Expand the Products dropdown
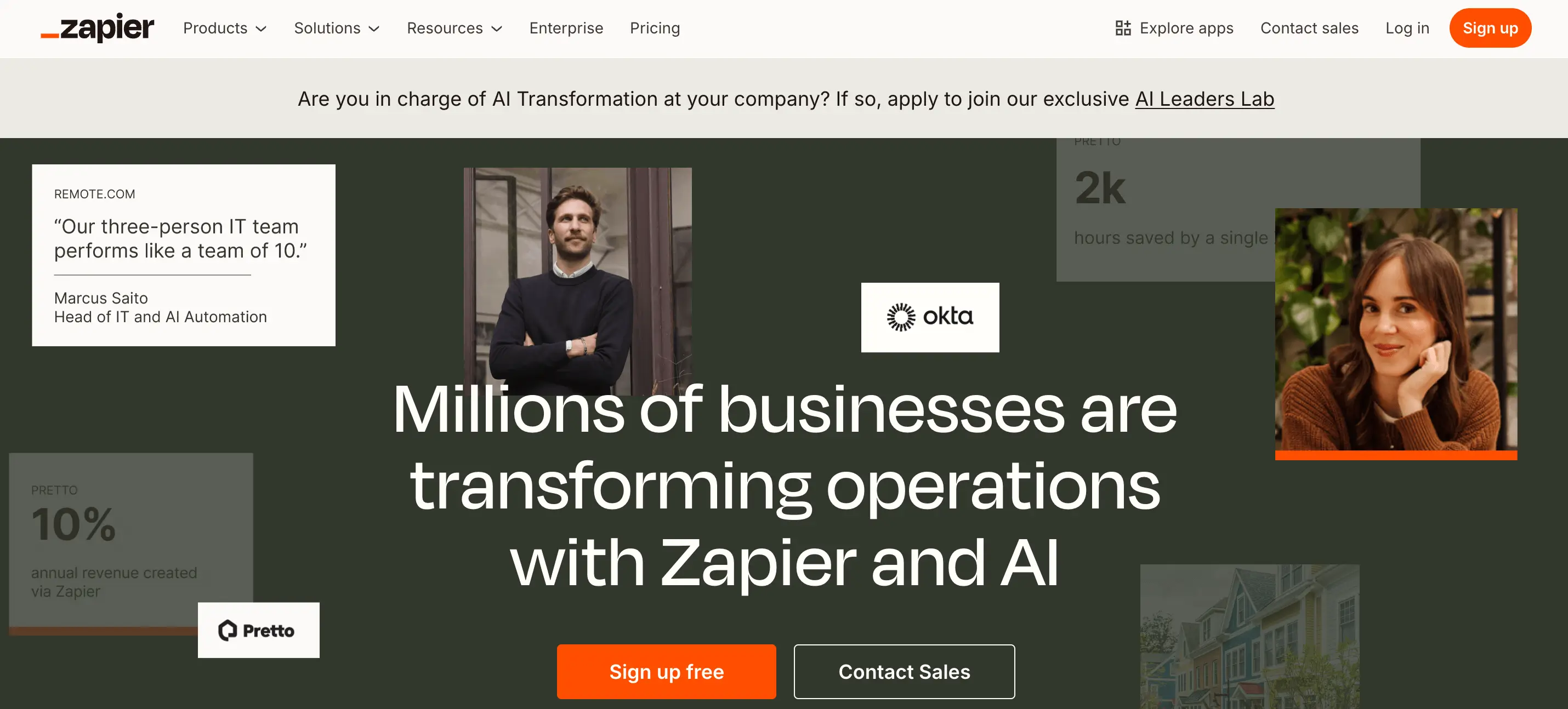Image resolution: width=1568 pixels, height=709 pixels. [x=224, y=28]
